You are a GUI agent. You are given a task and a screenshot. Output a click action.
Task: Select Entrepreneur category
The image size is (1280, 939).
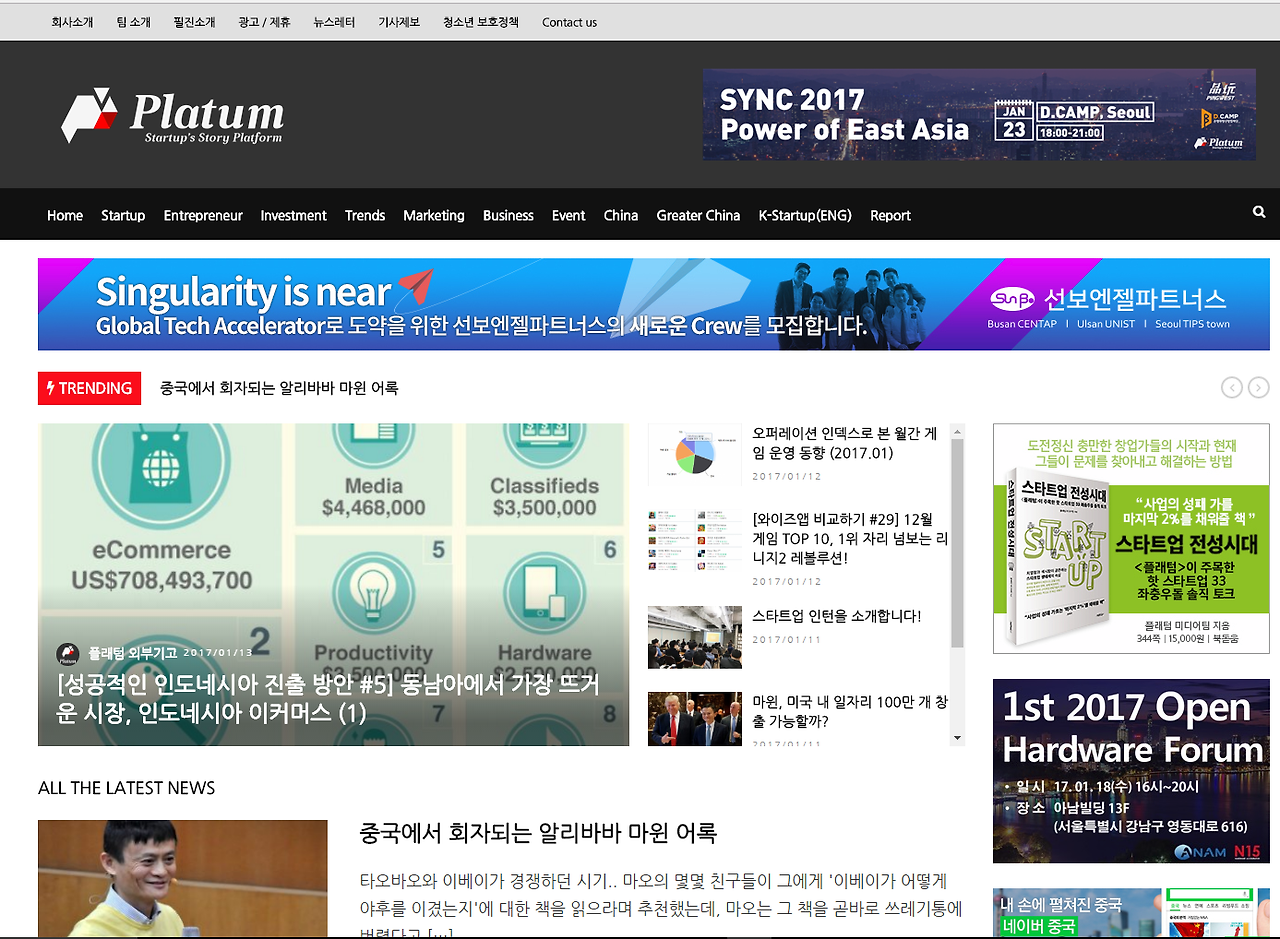[x=203, y=215]
